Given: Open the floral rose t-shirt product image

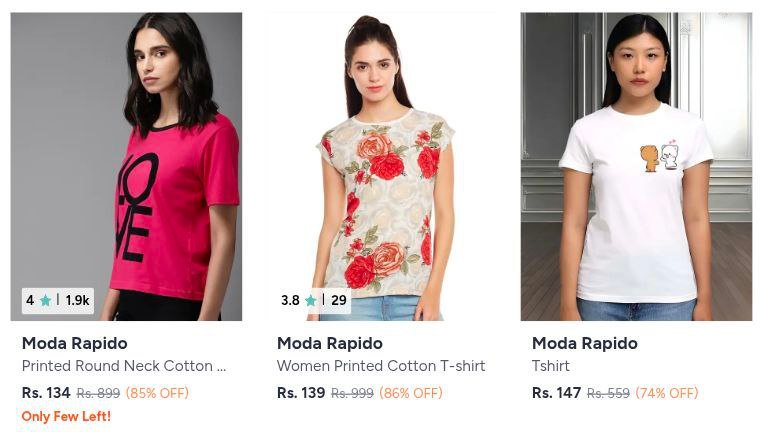Looking at the screenshot, I should click(381, 166).
